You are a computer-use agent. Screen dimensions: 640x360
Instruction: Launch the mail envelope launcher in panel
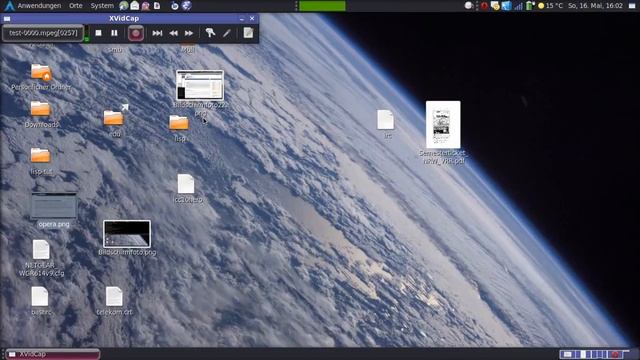point(134,6)
